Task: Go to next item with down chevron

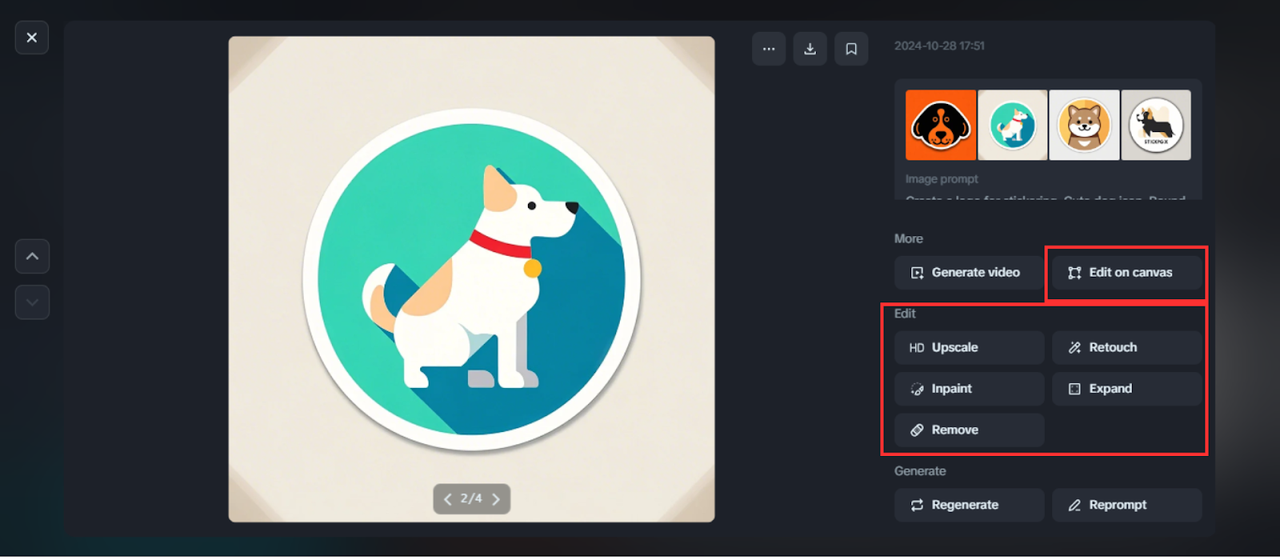Action: pos(32,302)
